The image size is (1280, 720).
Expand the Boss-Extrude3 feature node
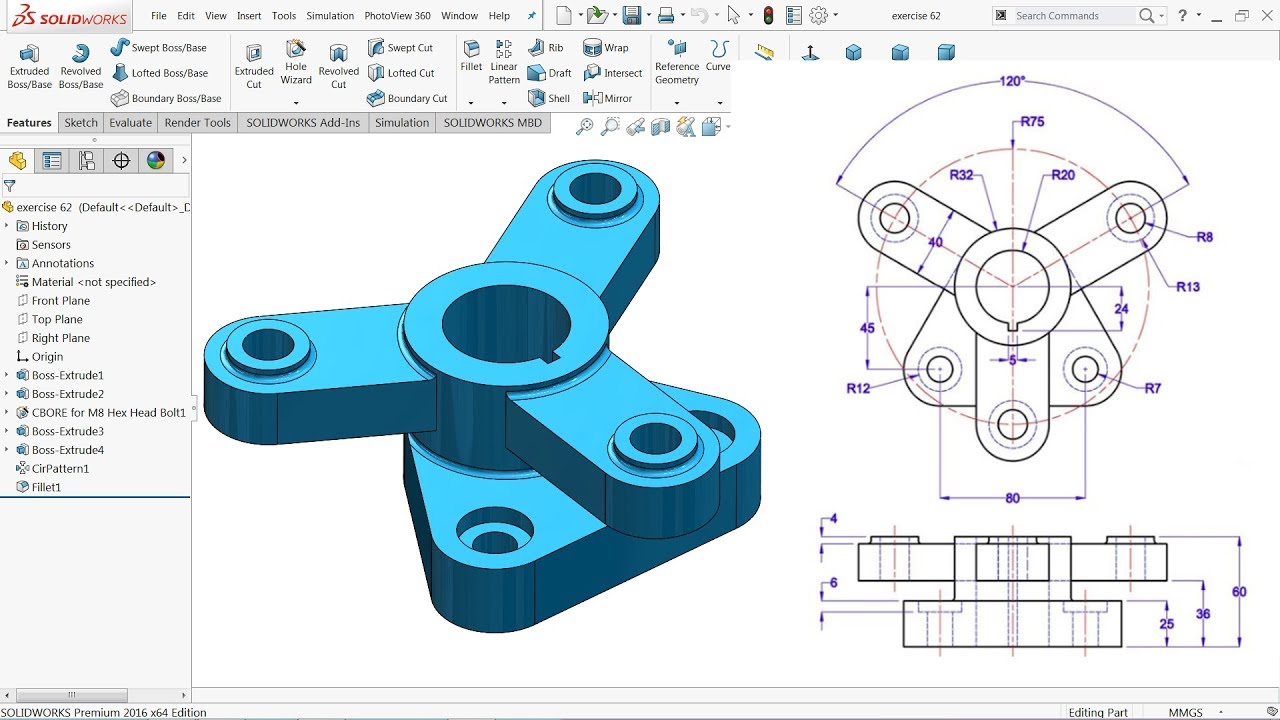pos(7,431)
